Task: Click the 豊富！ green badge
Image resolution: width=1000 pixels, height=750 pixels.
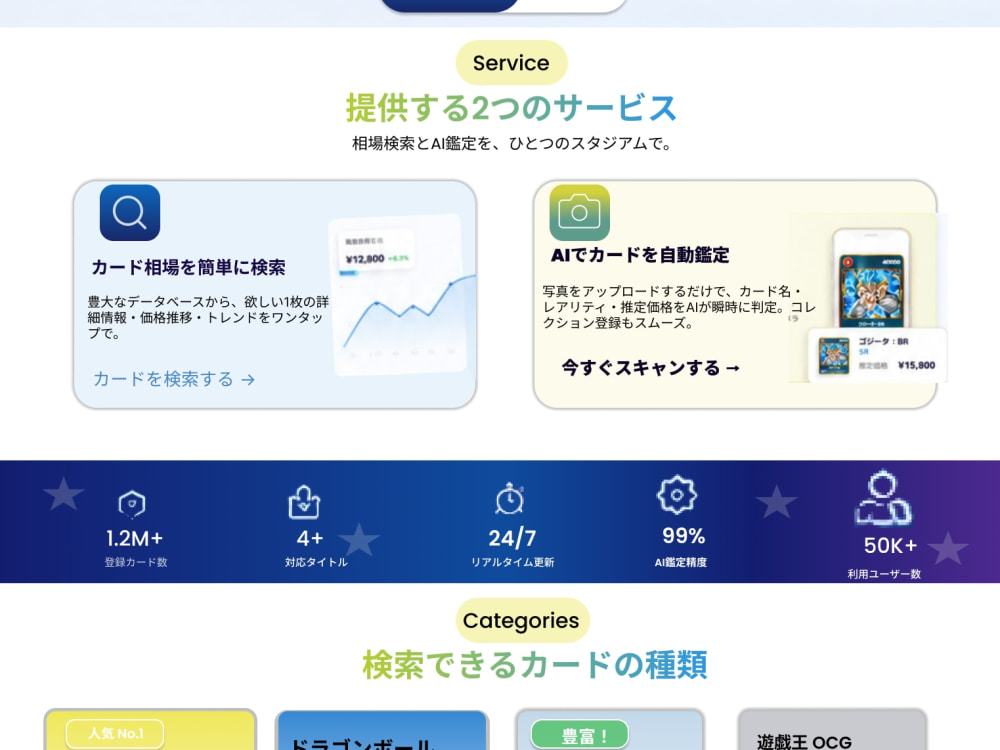Action: click(x=580, y=736)
